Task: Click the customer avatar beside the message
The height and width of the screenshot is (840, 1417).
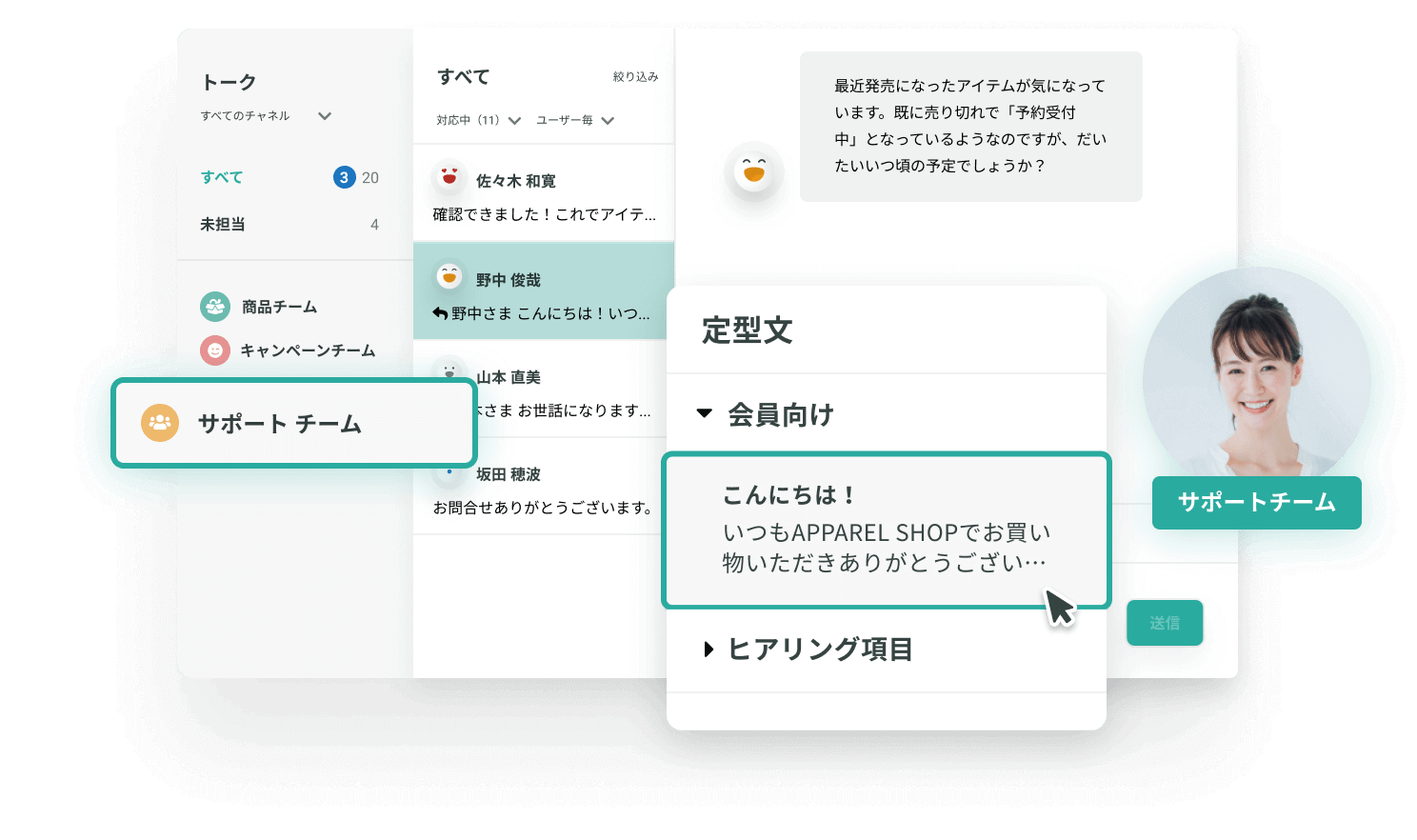Action: pos(753,171)
